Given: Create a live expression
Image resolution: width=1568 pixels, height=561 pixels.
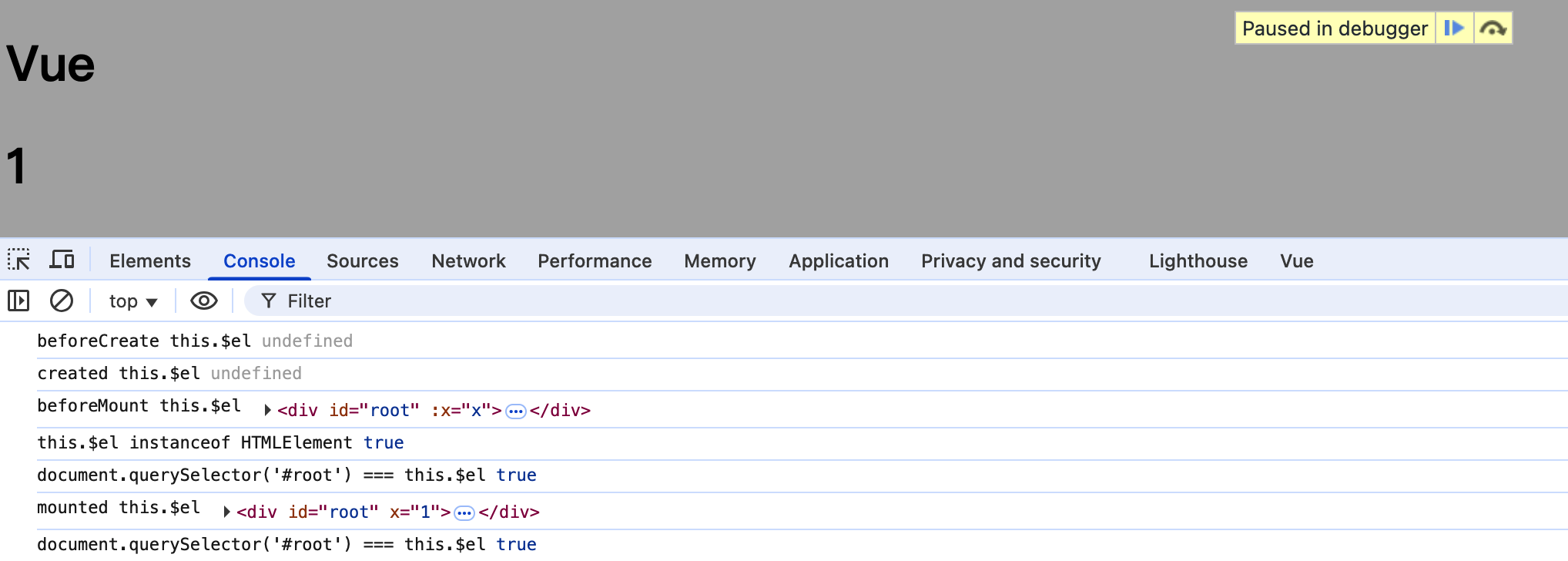Looking at the screenshot, I should (x=204, y=301).
